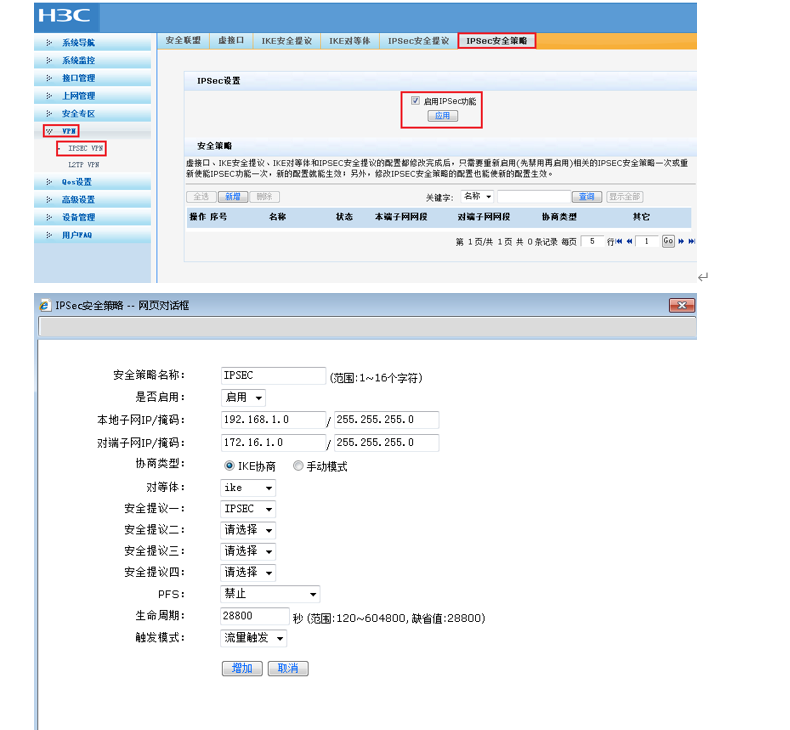Switch to the 安全联盟 tab

[x=183, y=41]
